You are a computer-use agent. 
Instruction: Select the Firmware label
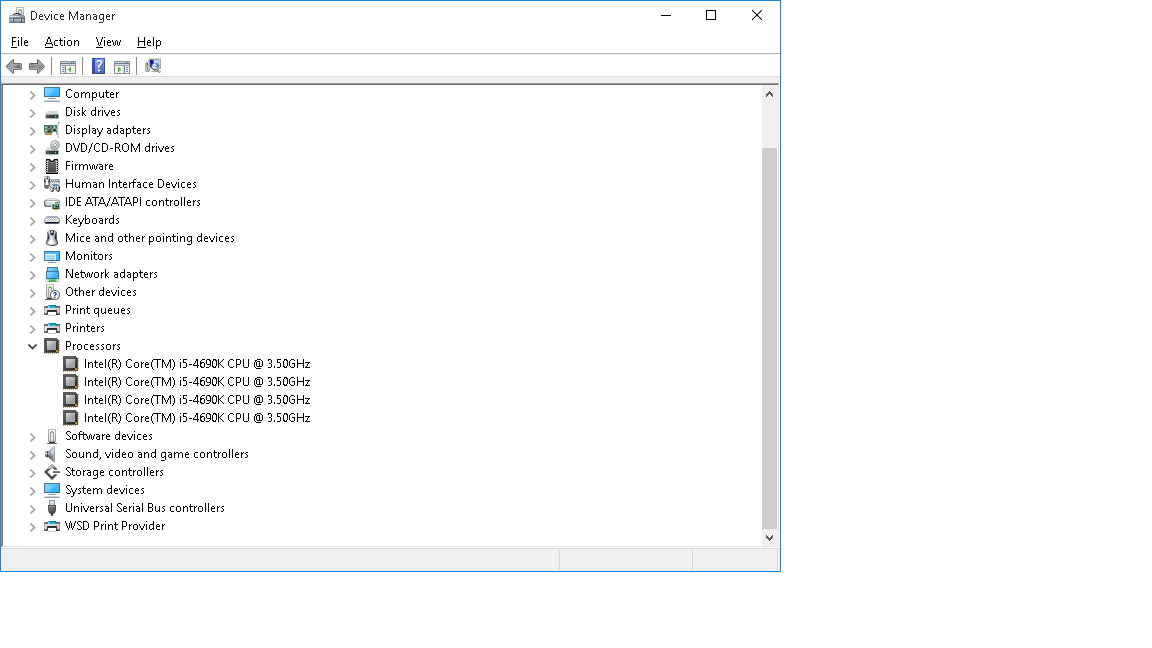(89, 166)
